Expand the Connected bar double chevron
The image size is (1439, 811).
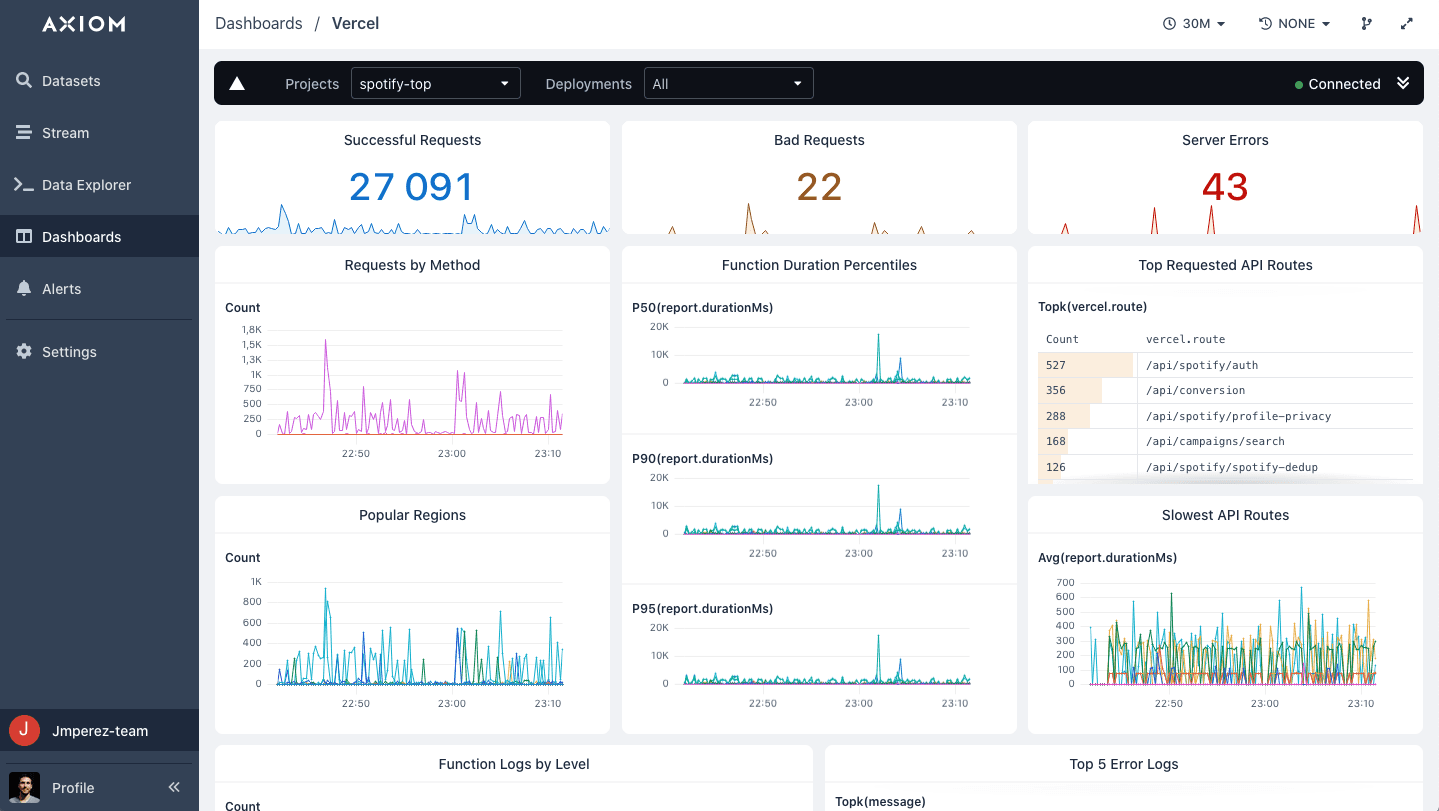point(1403,84)
